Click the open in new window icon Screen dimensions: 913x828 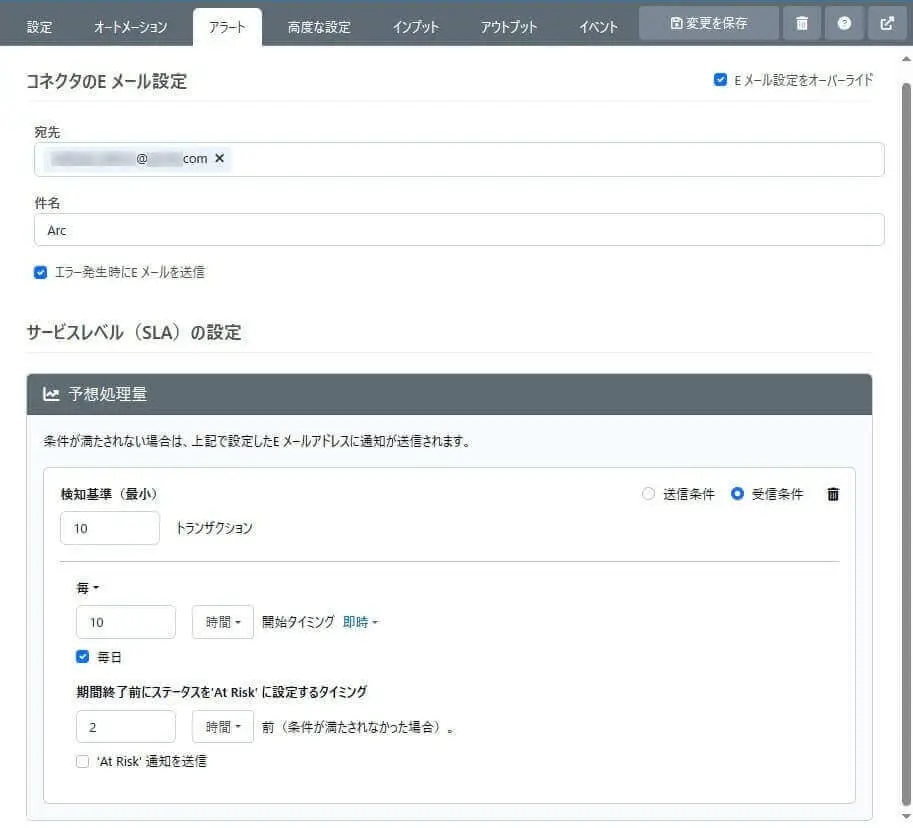pyautogui.click(x=887, y=23)
